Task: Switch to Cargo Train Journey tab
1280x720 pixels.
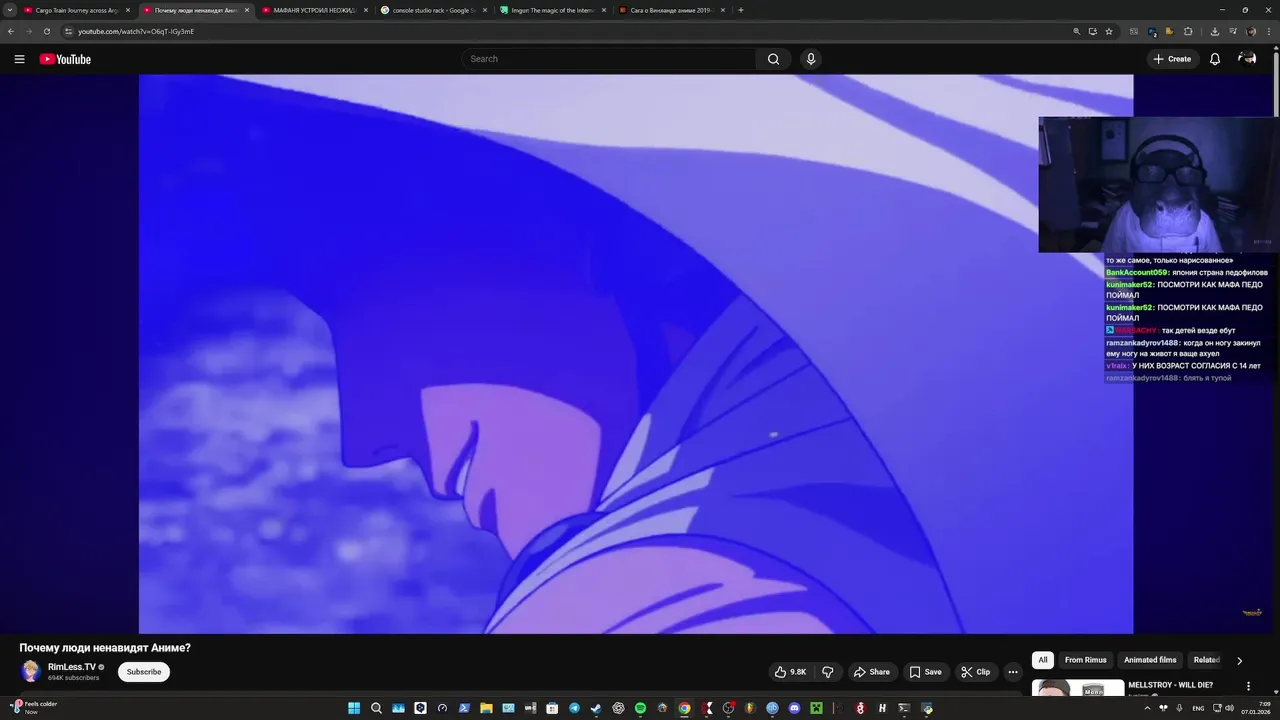Action: pyautogui.click(x=77, y=10)
